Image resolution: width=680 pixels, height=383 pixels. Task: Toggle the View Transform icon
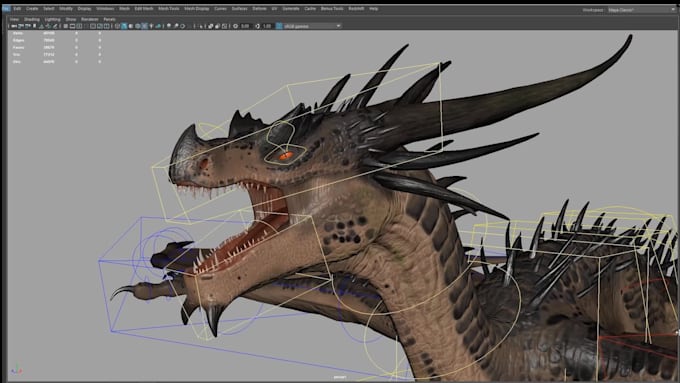tap(279, 26)
